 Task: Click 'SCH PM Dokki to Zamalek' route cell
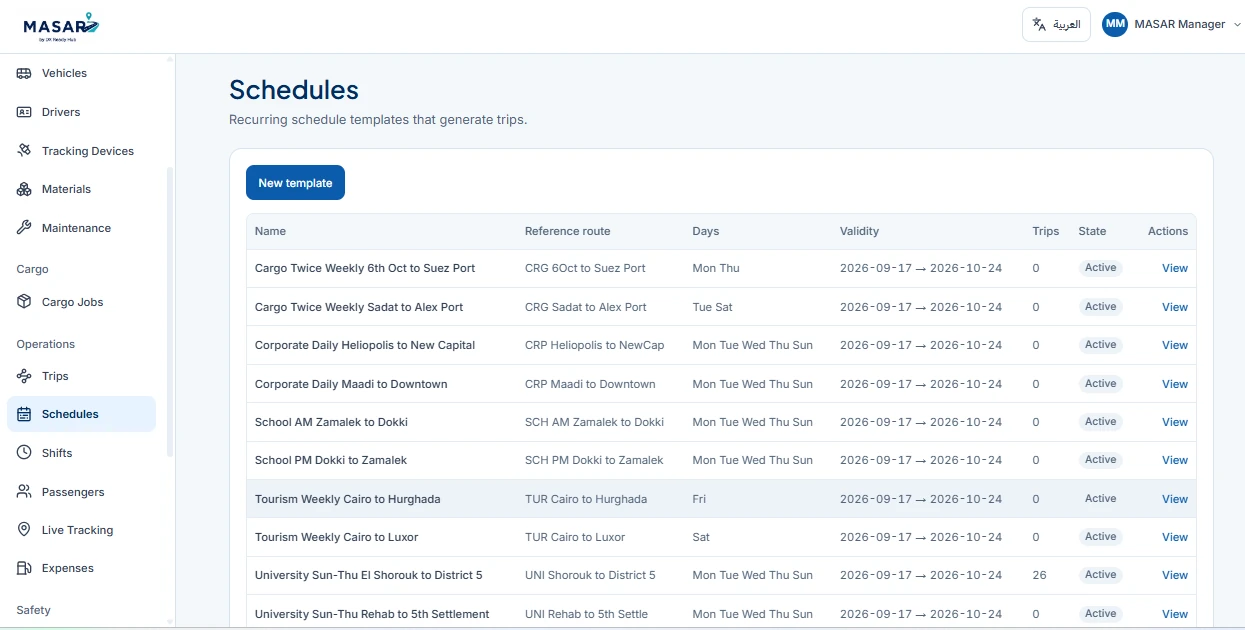[594, 460]
